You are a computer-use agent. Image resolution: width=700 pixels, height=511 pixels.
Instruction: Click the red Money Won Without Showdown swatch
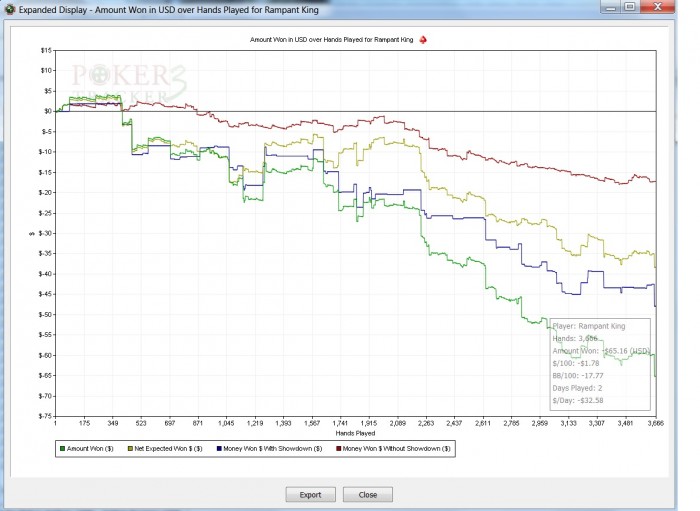click(338, 449)
